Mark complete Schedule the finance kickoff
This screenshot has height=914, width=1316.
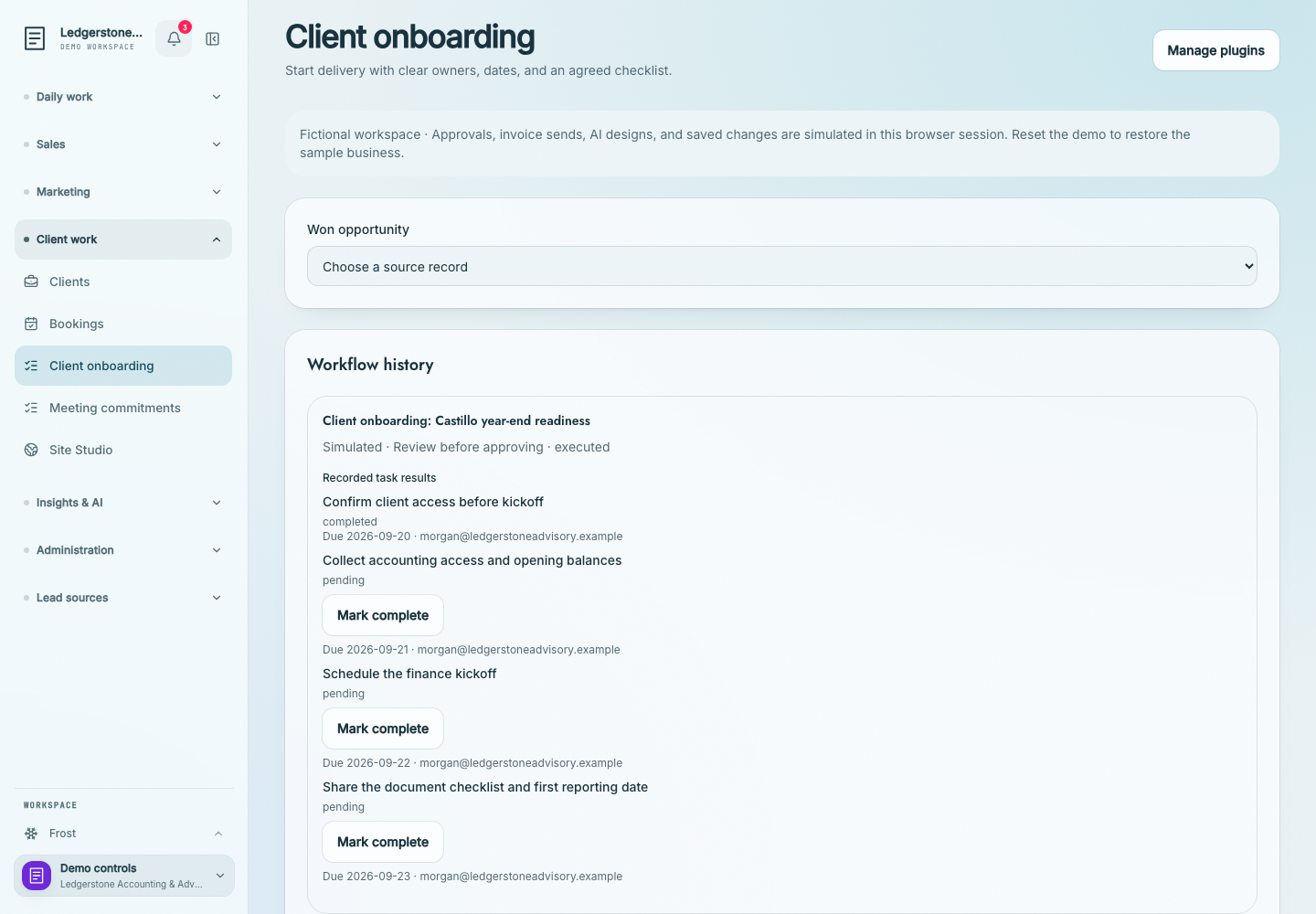coord(383,728)
